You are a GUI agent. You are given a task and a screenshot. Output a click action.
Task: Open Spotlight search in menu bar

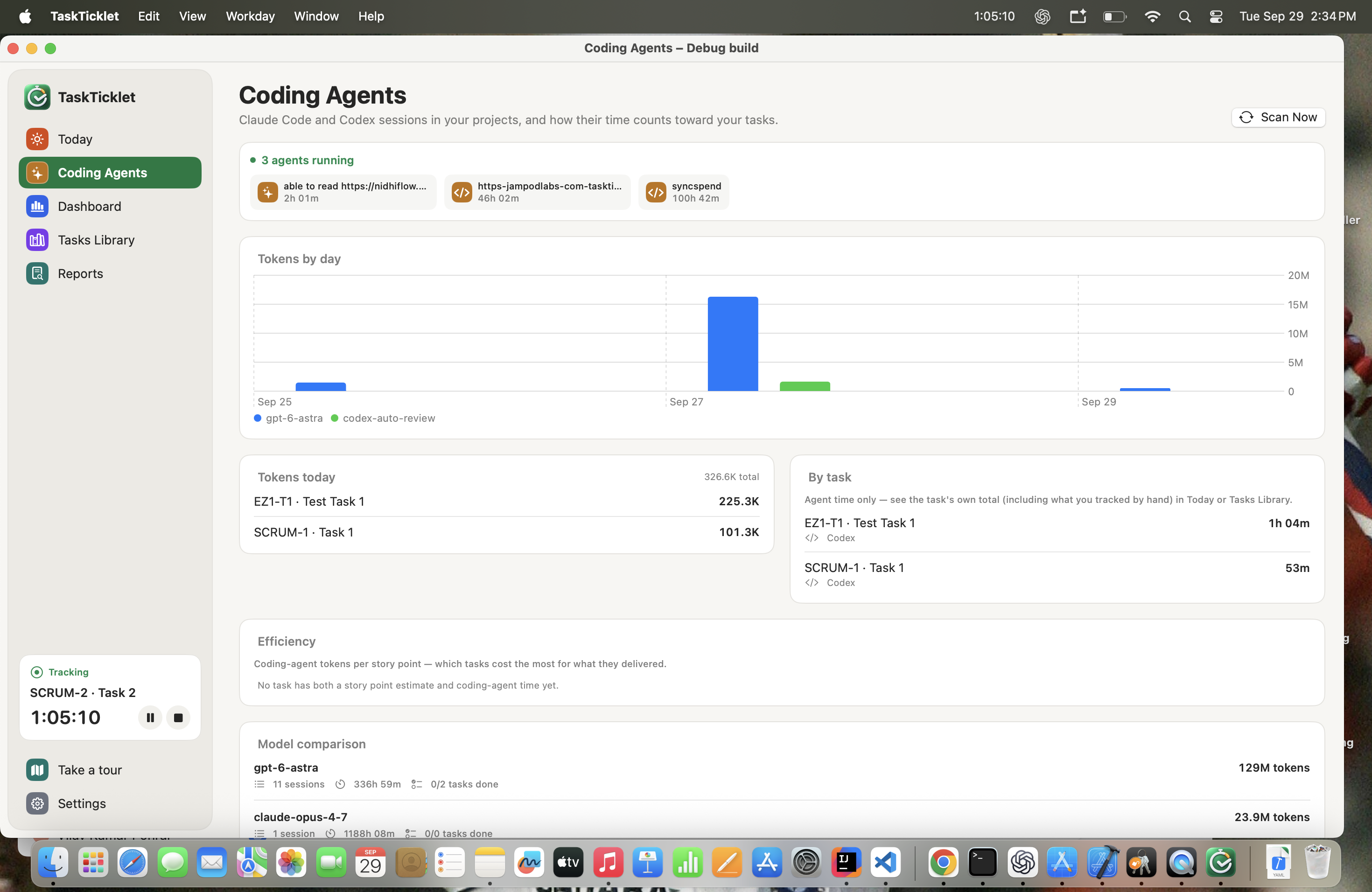click(1184, 16)
